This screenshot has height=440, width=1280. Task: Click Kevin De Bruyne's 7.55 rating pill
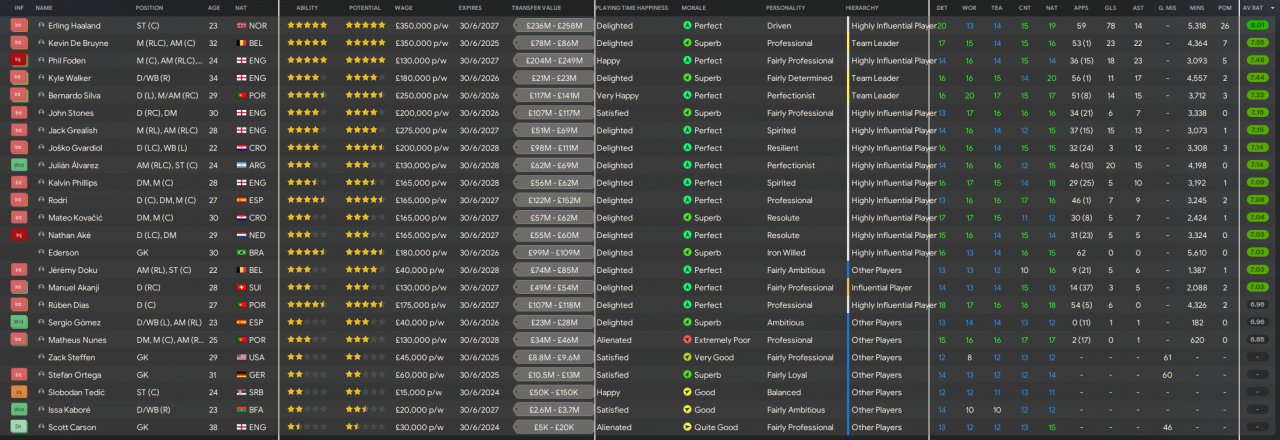[1257, 43]
